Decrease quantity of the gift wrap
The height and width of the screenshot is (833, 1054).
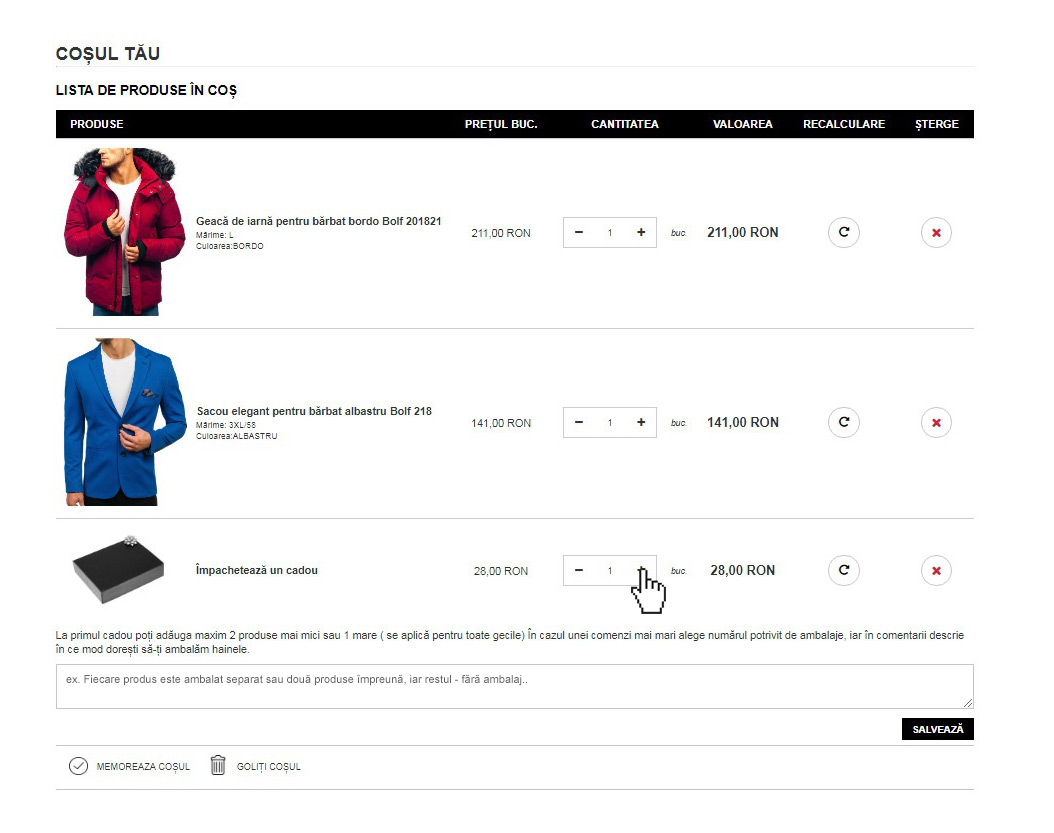coord(579,571)
